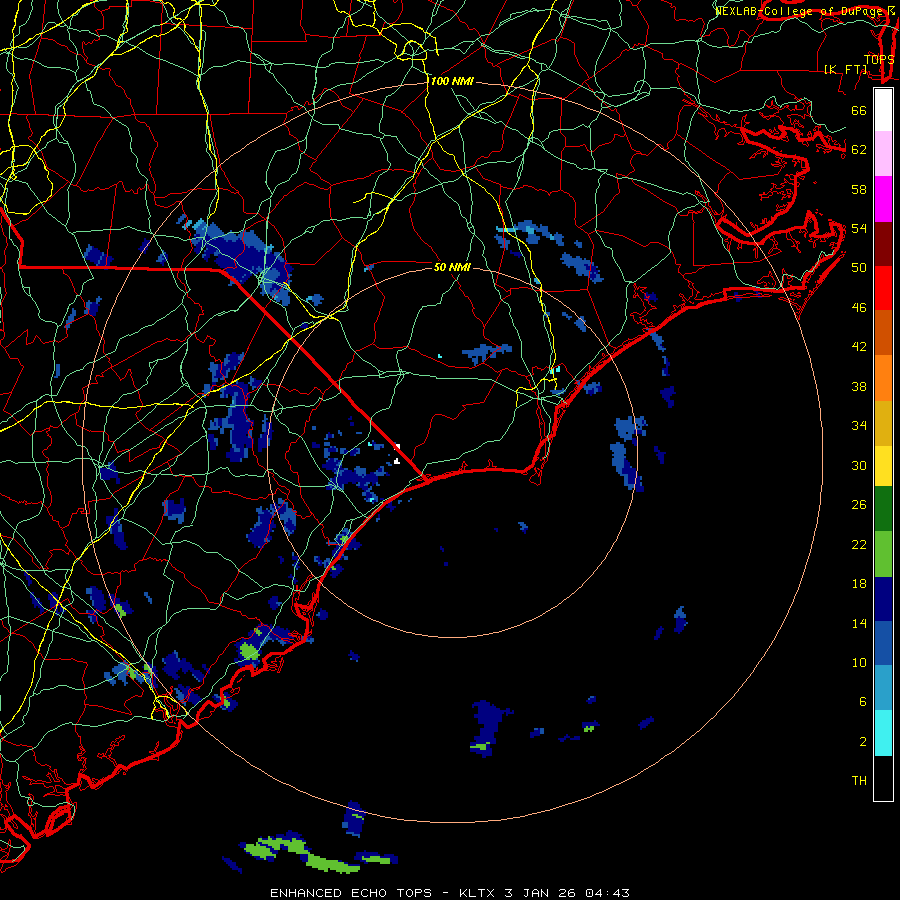The width and height of the screenshot is (900, 900).
Task: Click the "46" legend value
Action: click(x=859, y=308)
